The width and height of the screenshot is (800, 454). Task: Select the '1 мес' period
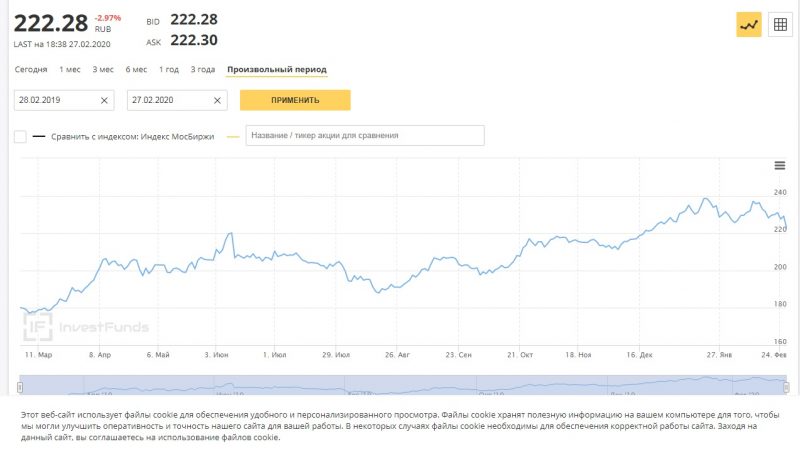(x=70, y=69)
